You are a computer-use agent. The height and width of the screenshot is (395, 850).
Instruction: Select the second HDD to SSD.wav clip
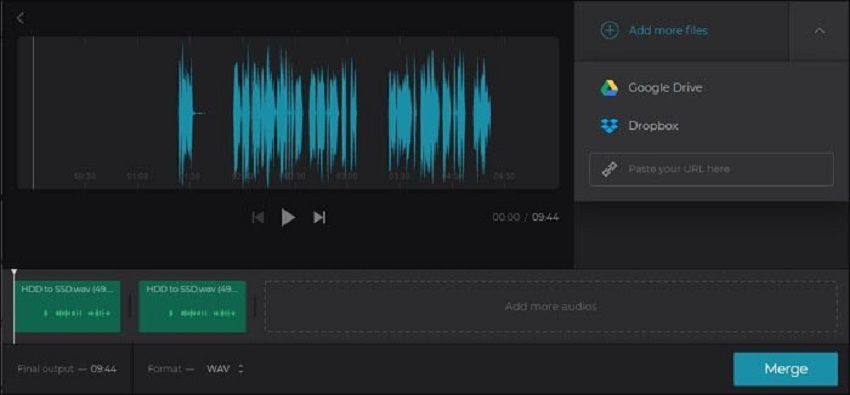(x=192, y=306)
